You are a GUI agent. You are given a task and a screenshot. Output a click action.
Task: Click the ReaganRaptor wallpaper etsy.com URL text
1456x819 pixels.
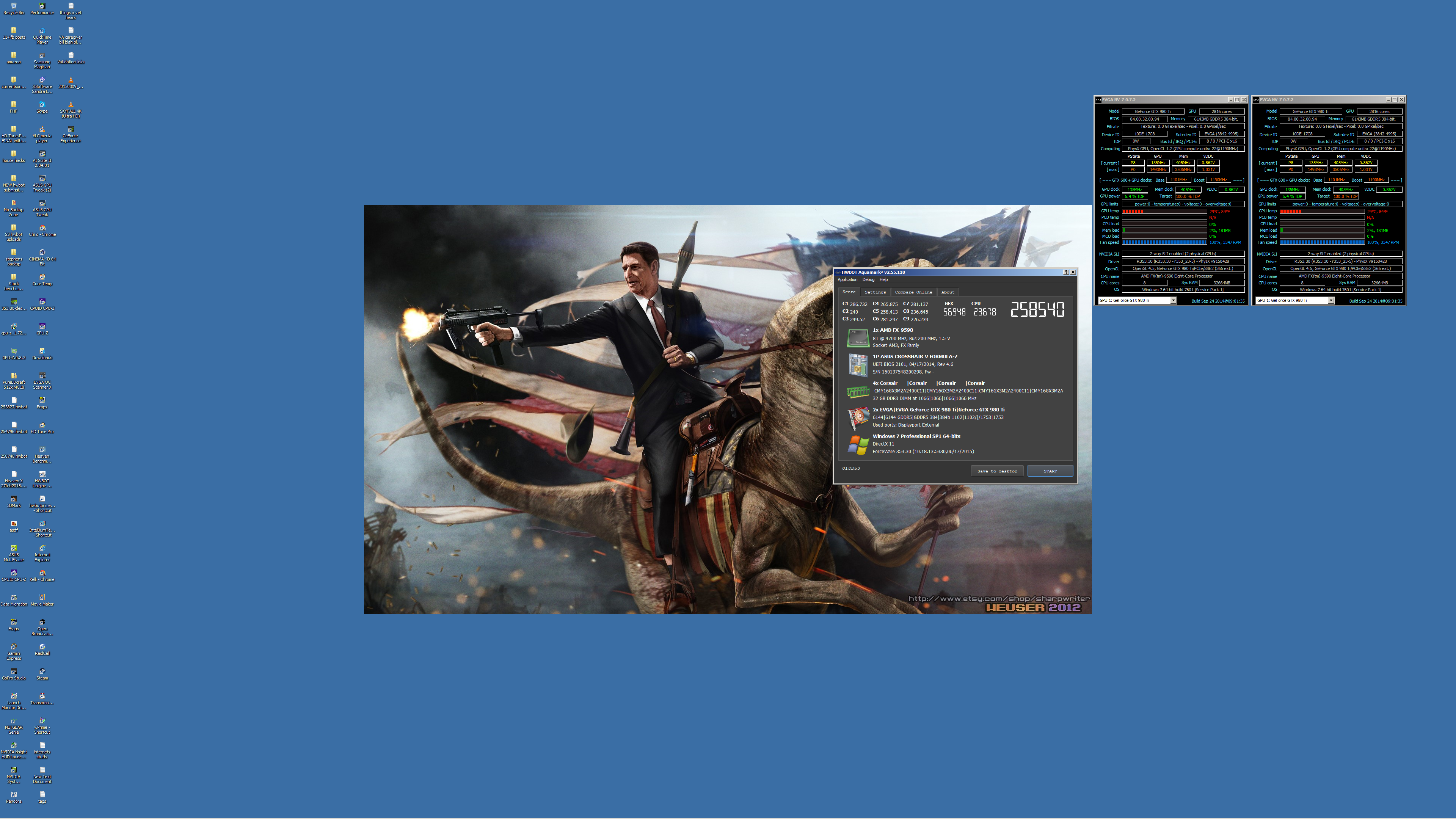click(999, 599)
